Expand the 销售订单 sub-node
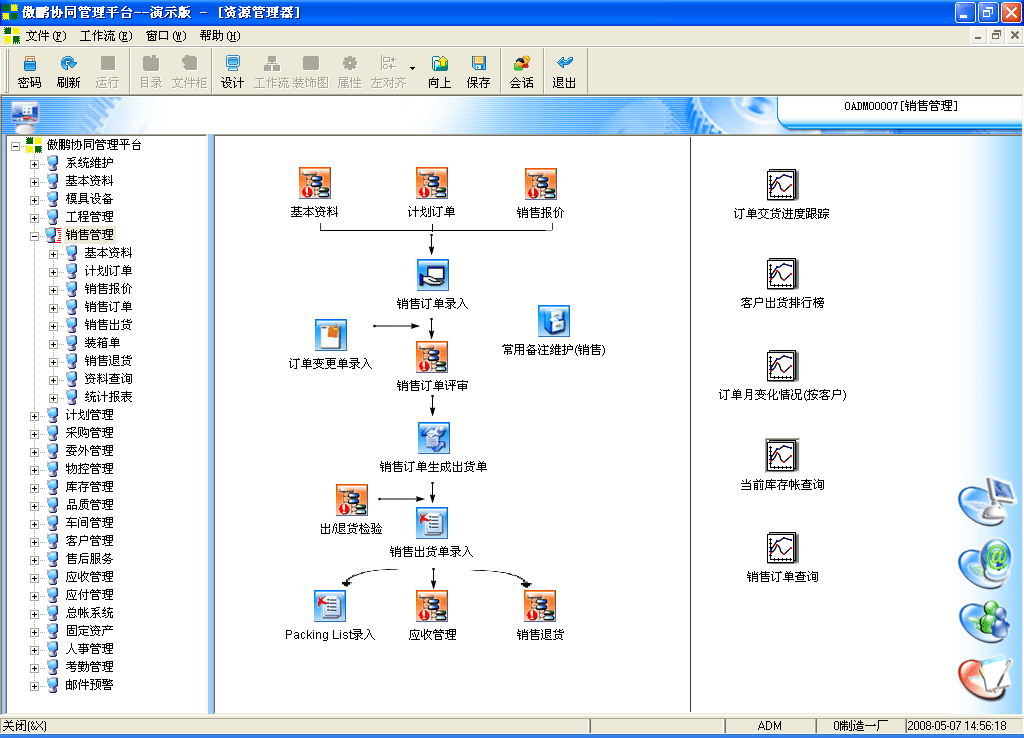Screen dimensions: 1024x738 pyautogui.click(x=53, y=307)
